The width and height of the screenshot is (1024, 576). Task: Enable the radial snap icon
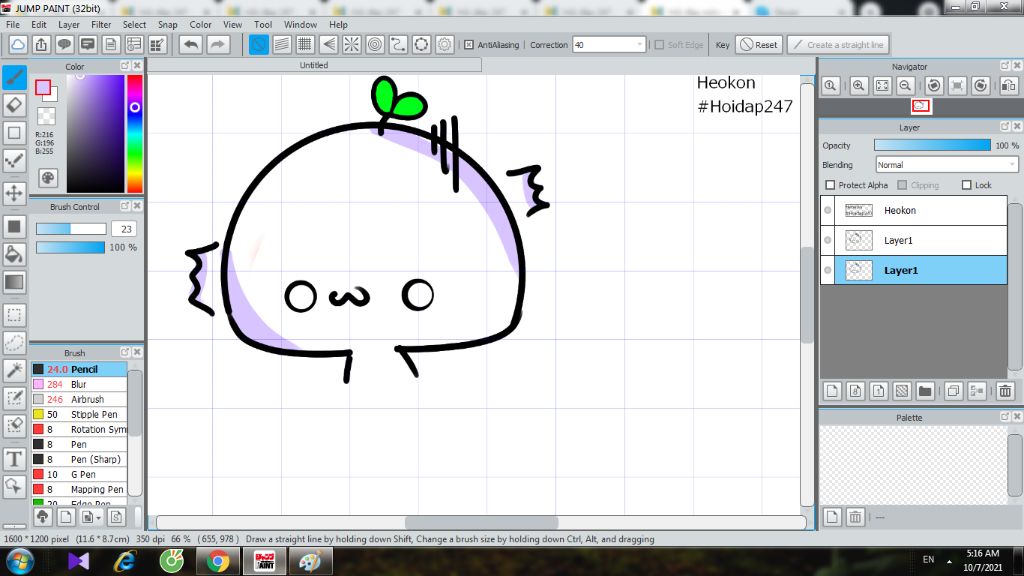coord(351,44)
